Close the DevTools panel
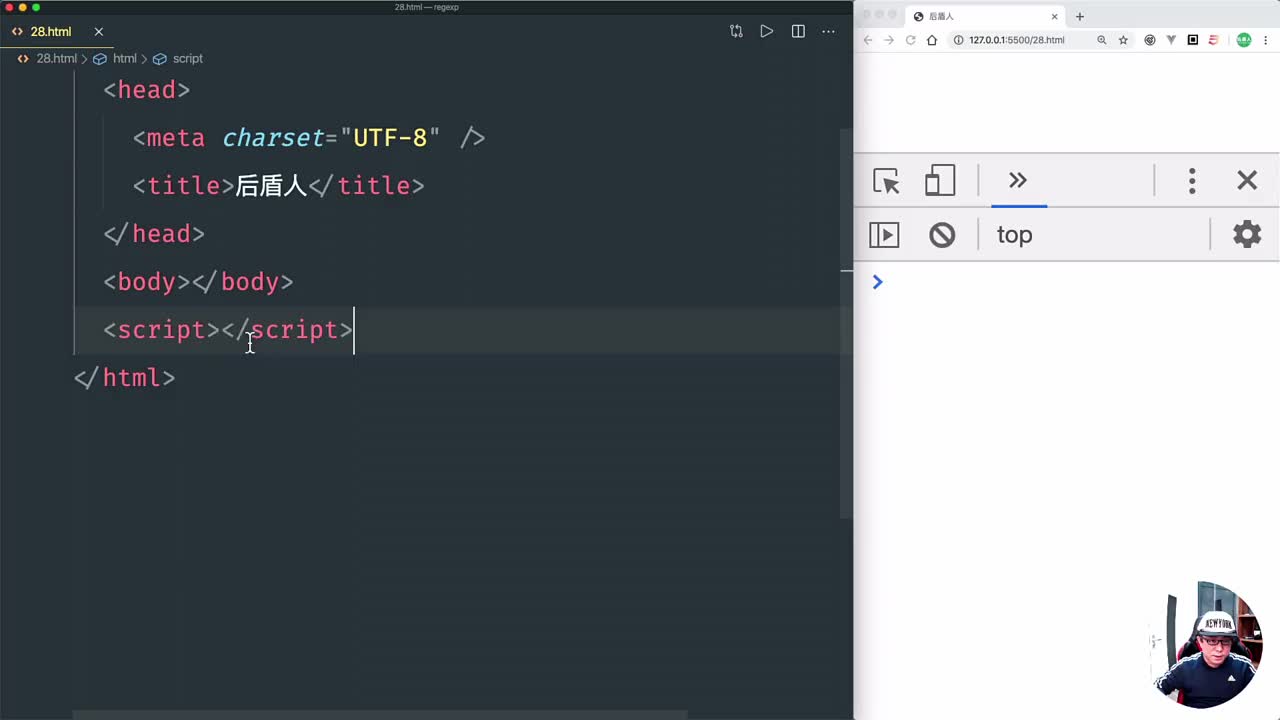 coord(1247,181)
